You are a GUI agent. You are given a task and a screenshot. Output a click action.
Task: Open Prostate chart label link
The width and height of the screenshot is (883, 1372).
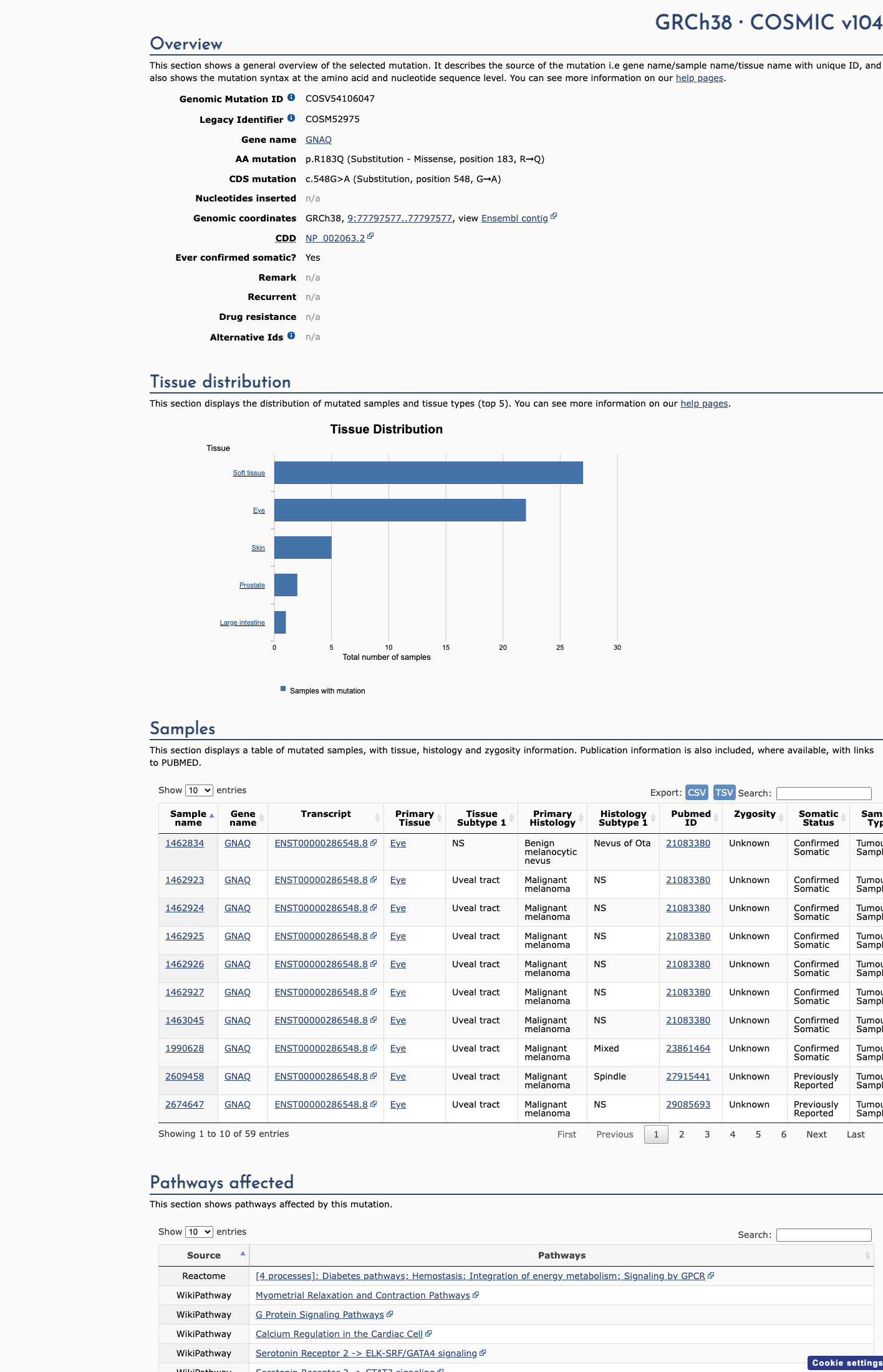[x=252, y=585]
